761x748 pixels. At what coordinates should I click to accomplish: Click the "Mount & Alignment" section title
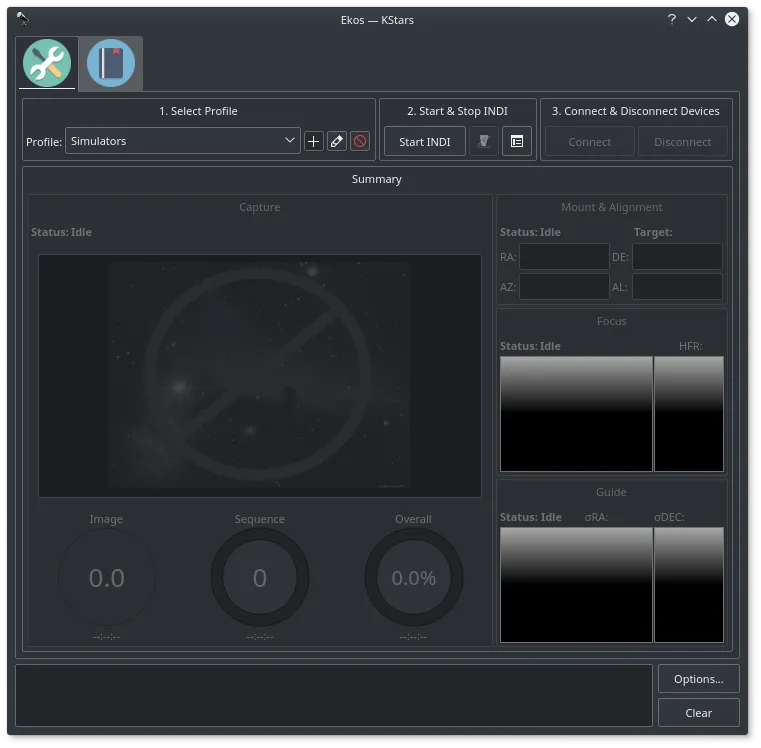612,207
